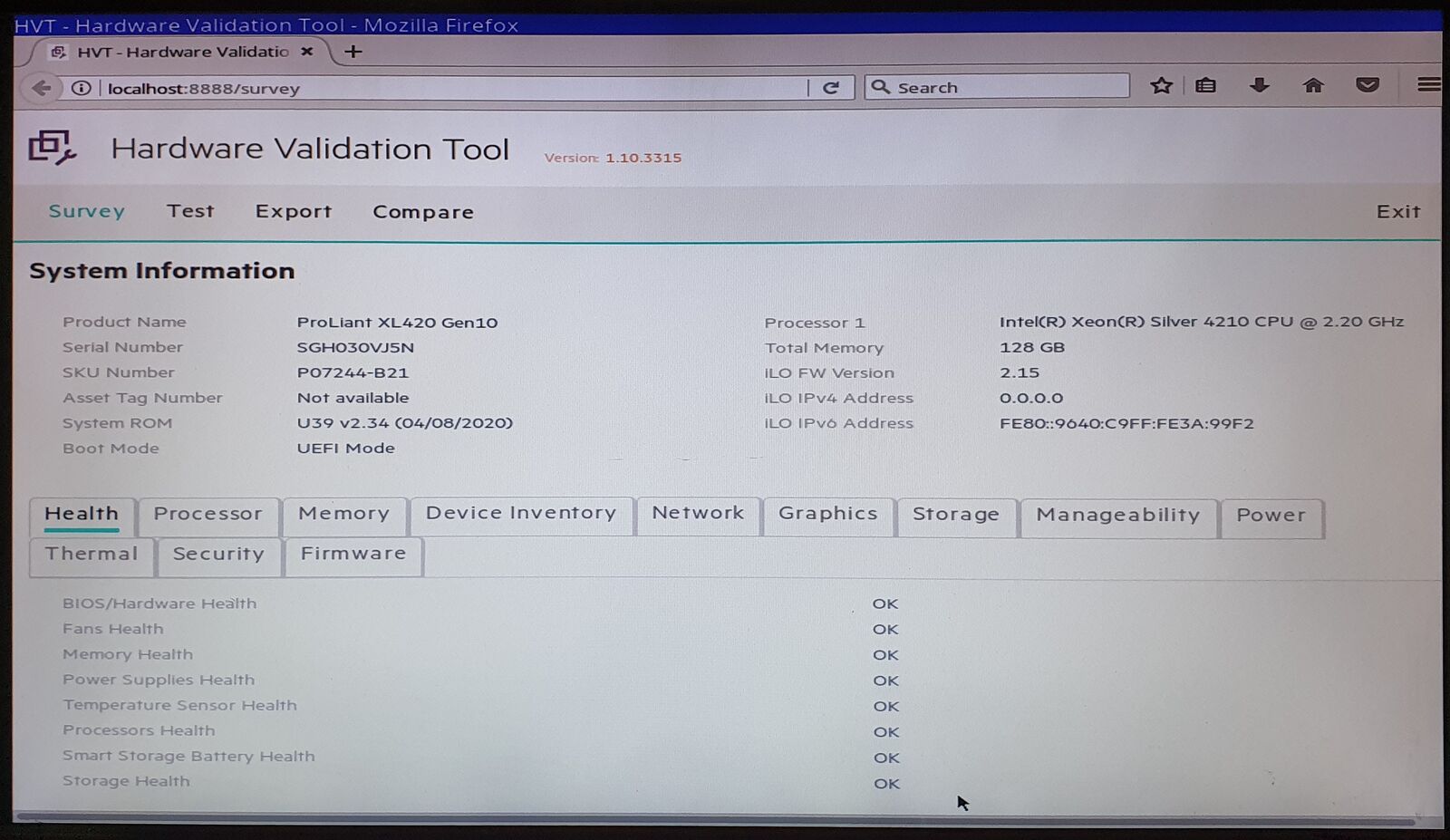Click version number '1.10.3315'
This screenshot has height=840, width=1450.
pos(643,158)
